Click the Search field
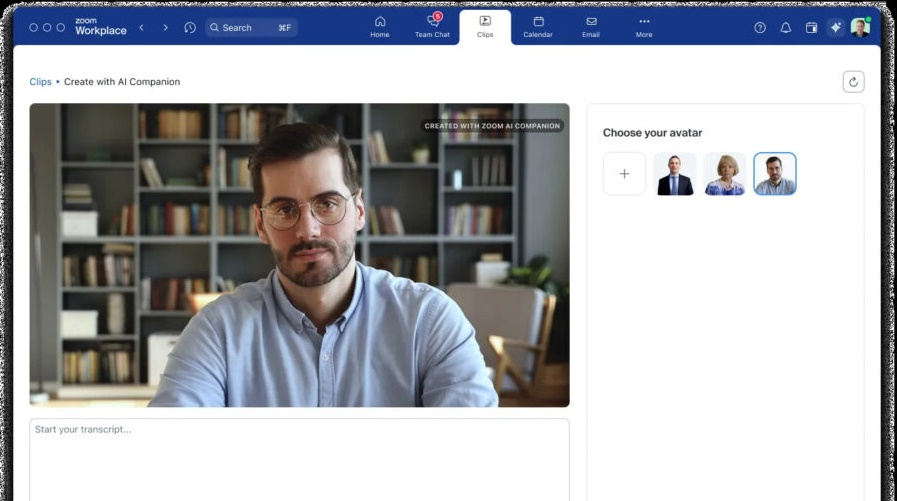 pos(251,28)
